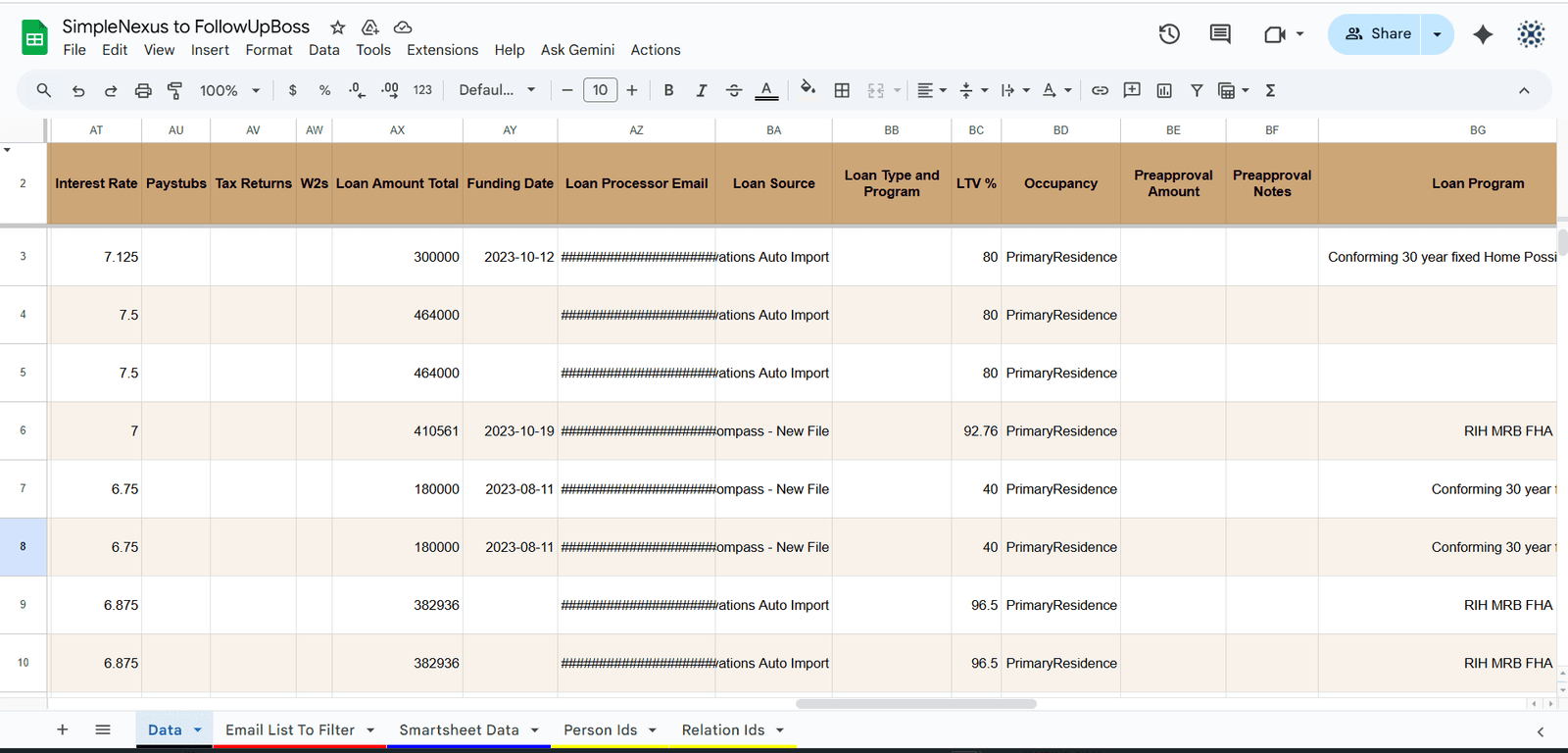Click the Share button
The height and width of the screenshot is (753, 1568).
(x=1376, y=34)
